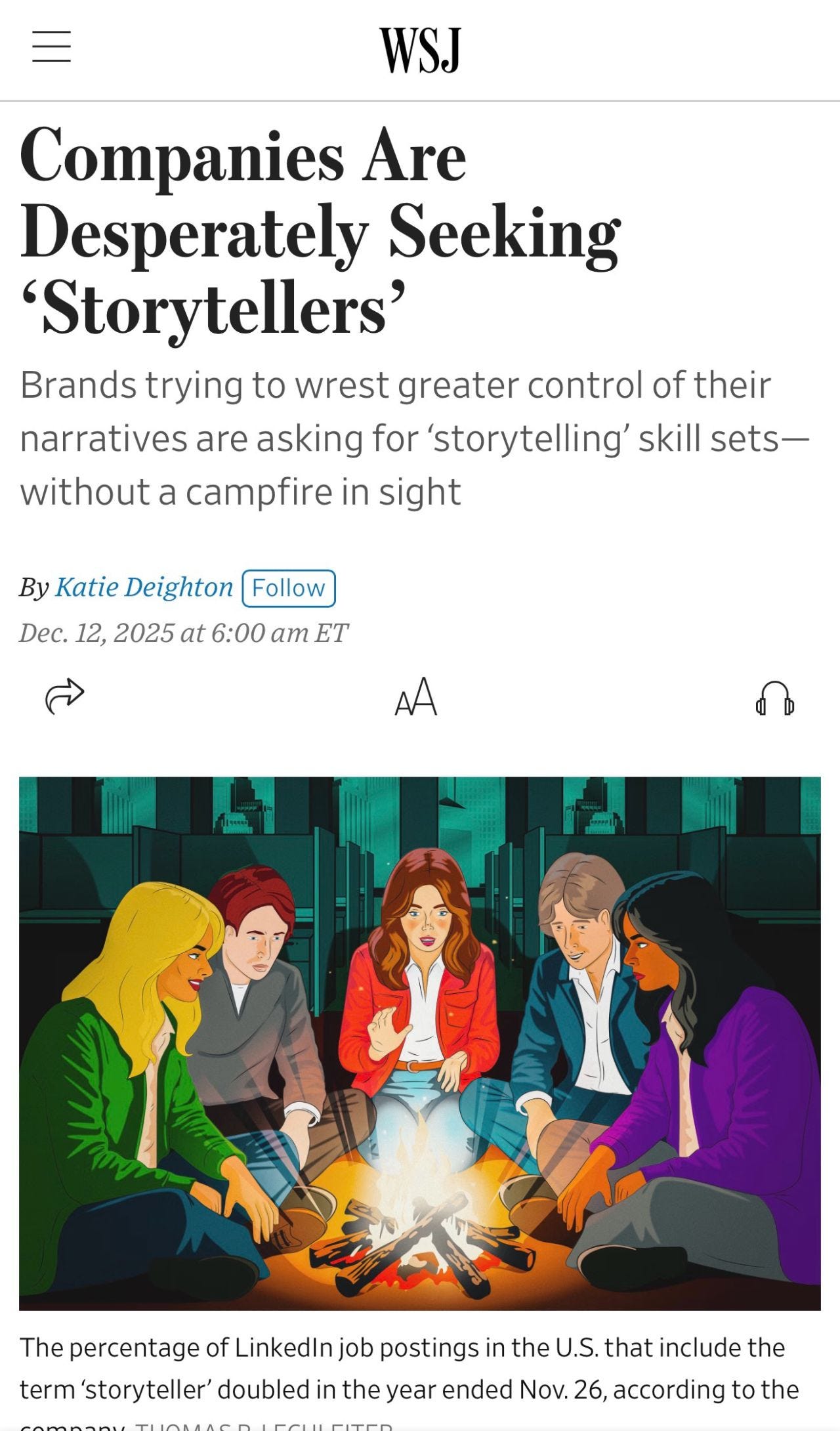840x1431 pixels.
Task: Follow author Katie Deighton
Action: [289, 588]
